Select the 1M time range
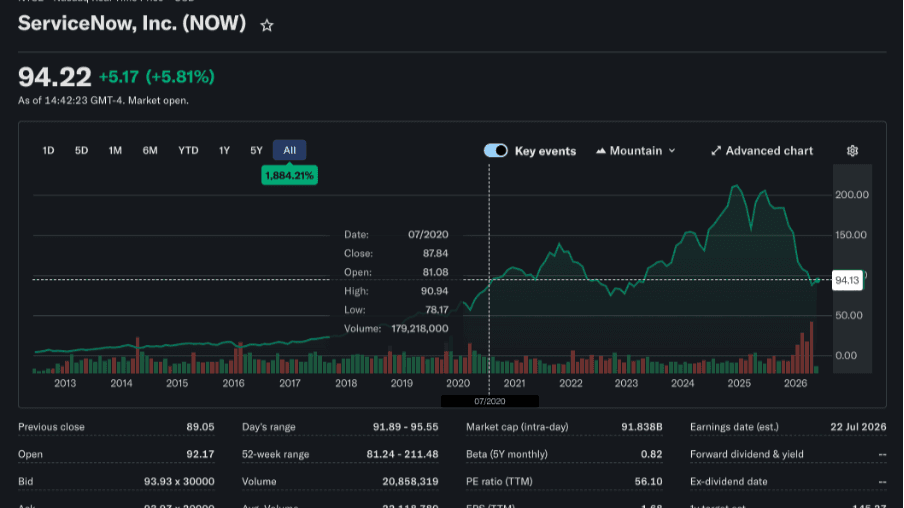 coord(115,150)
